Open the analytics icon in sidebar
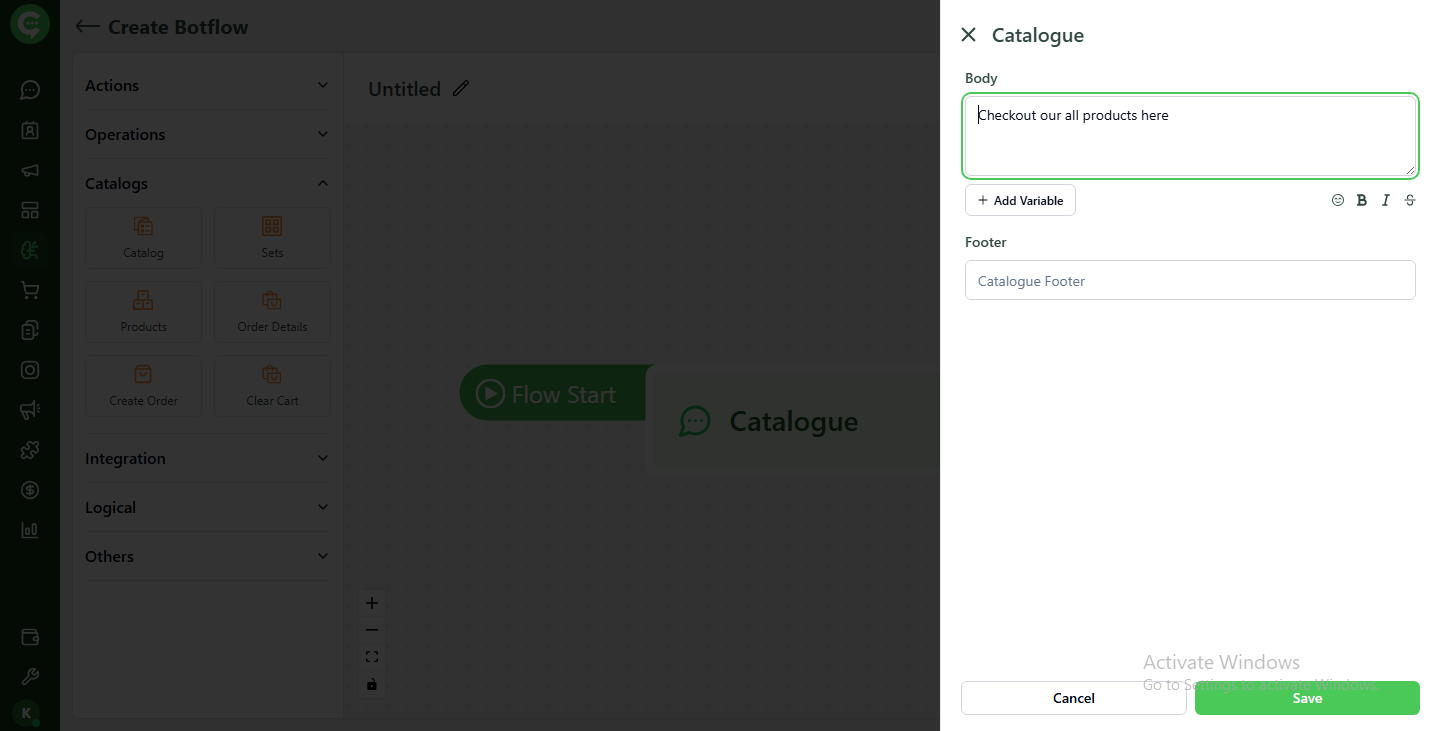1440x731 pixels. coord(29,530)
